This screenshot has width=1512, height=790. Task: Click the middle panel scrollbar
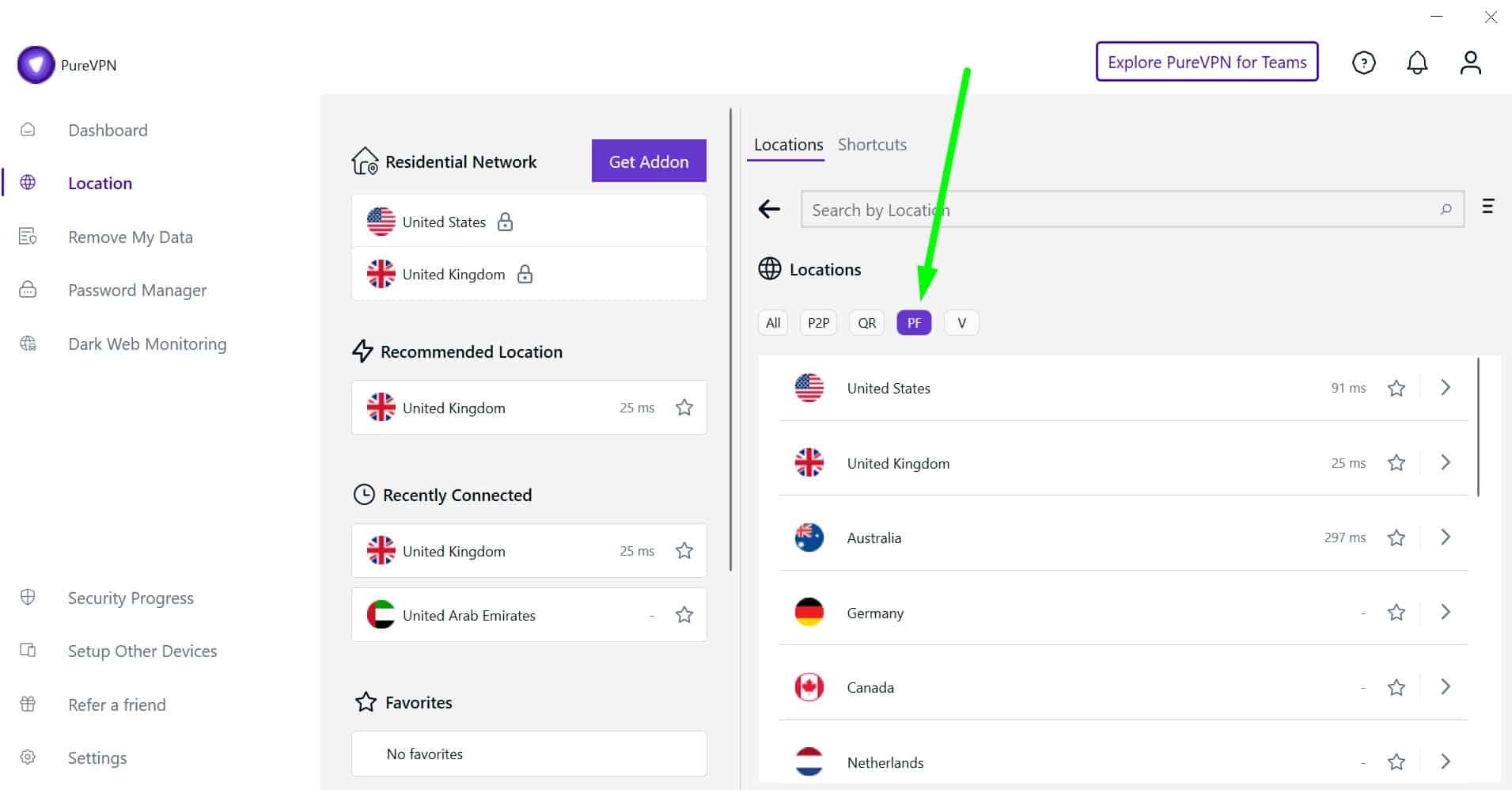click(x=730, y=340)
